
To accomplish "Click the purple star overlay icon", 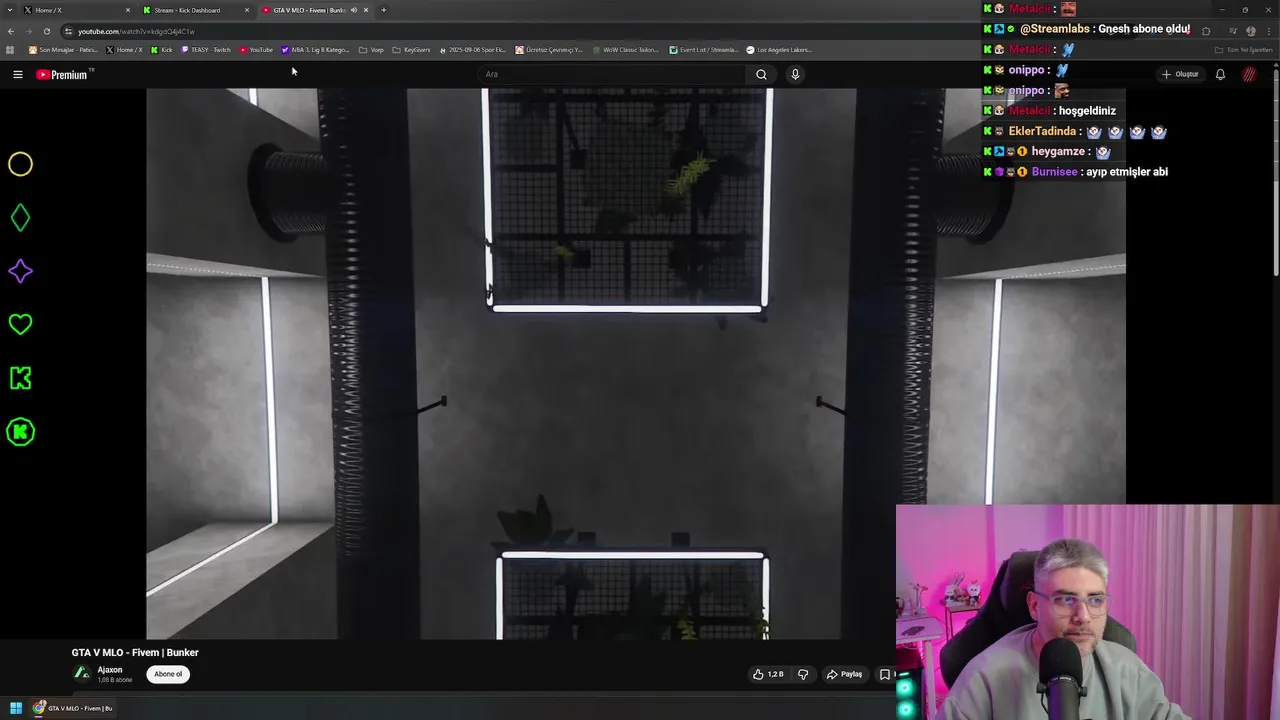I will point(20,271).
